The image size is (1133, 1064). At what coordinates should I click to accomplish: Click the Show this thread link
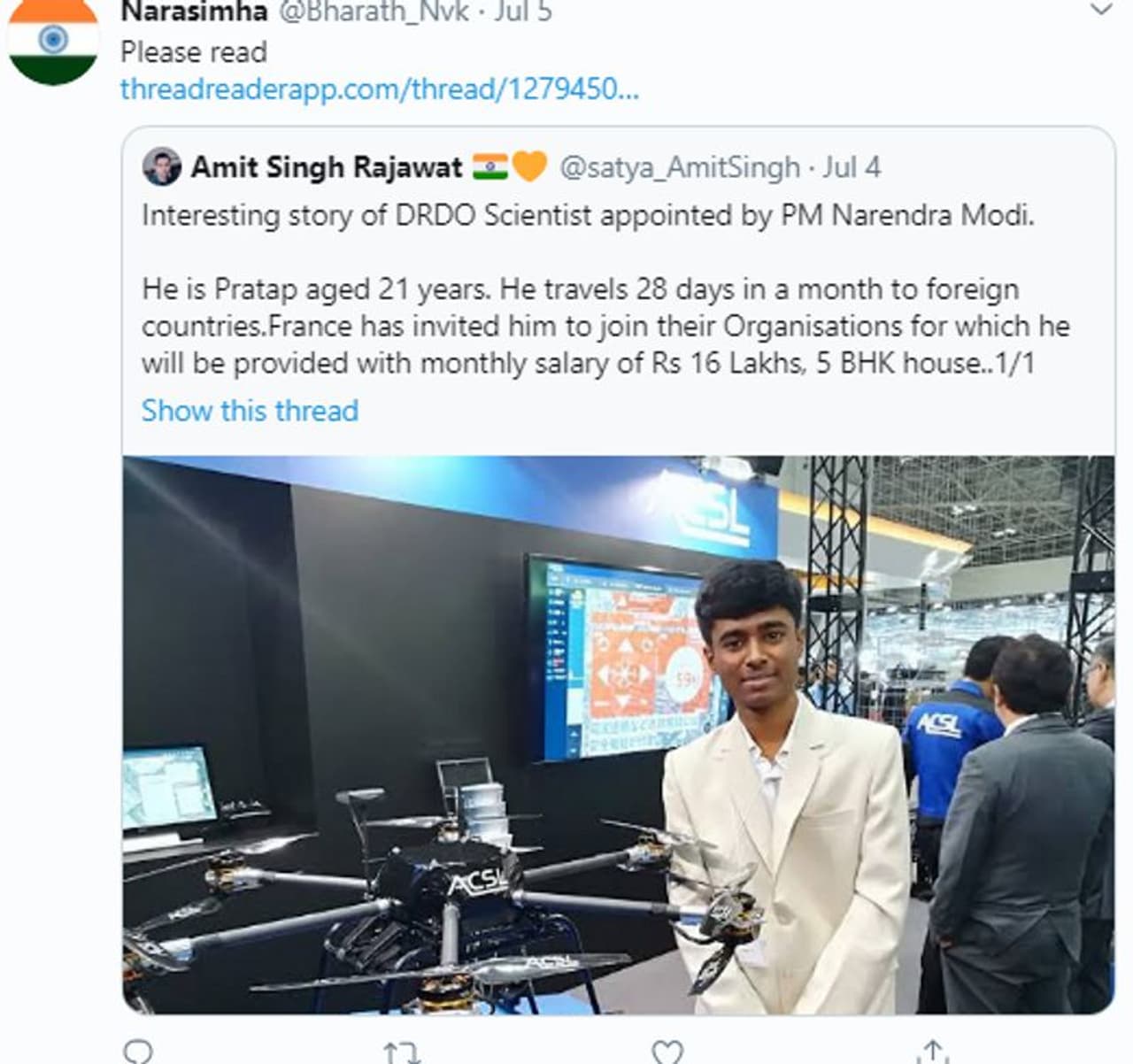tap(250, 411)
